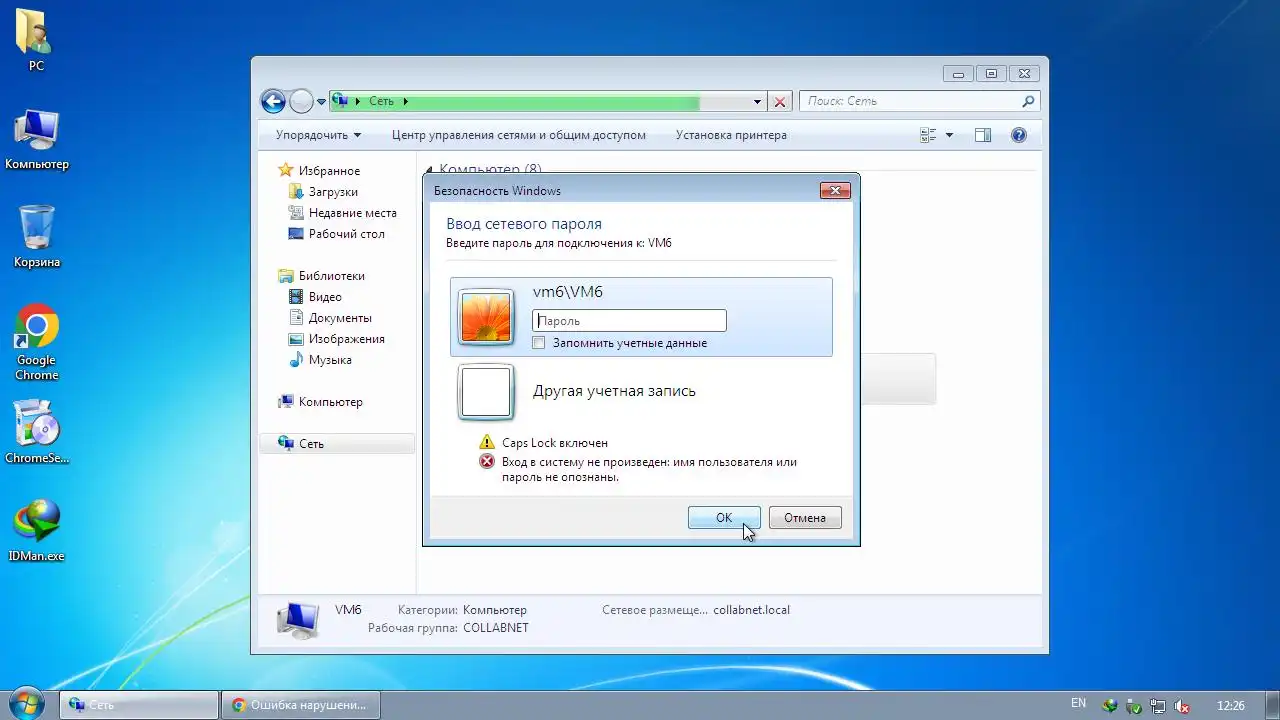
Task: Click the search magnifier icon
Action: tap(1028, 101)
